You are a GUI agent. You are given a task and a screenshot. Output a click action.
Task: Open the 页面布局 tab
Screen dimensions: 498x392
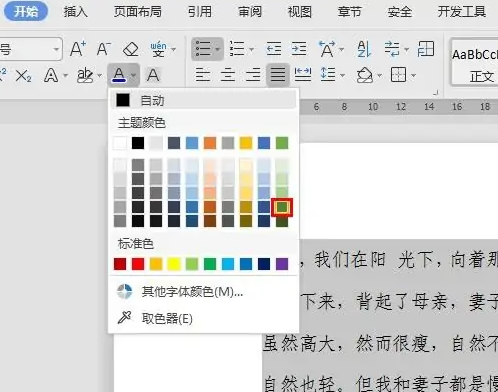click(138, 12)
